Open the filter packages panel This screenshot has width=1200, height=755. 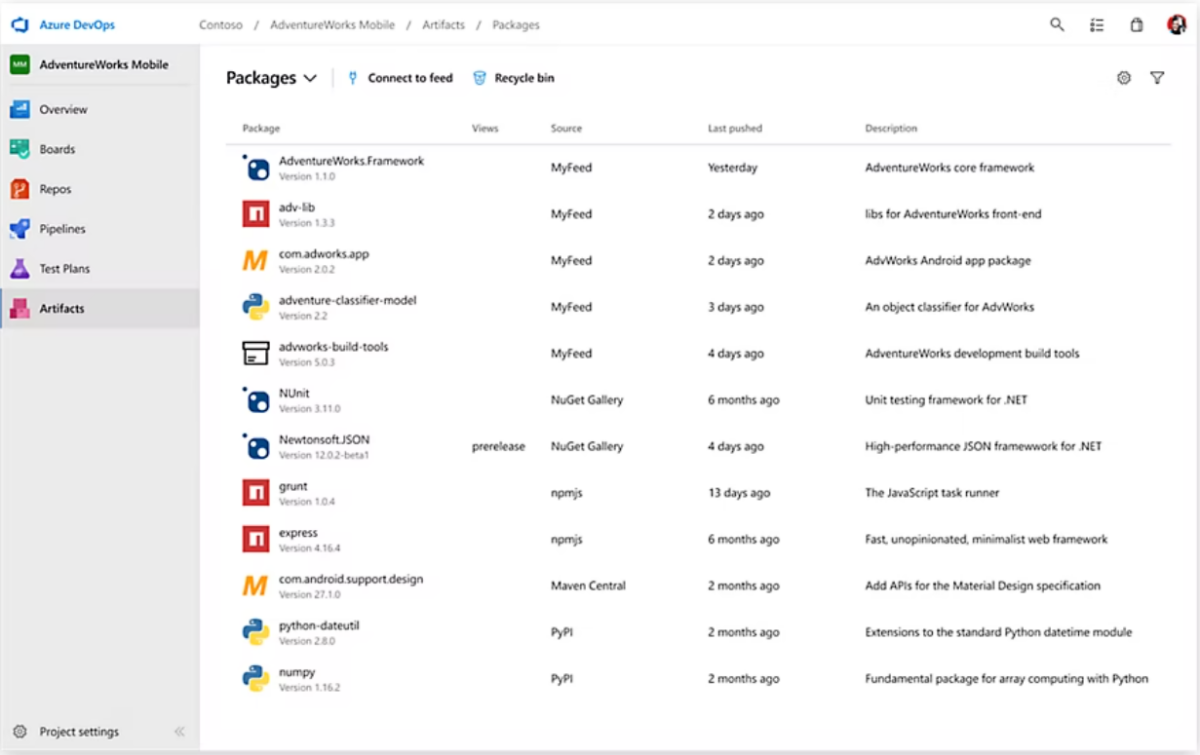(x=1157, y=77)
